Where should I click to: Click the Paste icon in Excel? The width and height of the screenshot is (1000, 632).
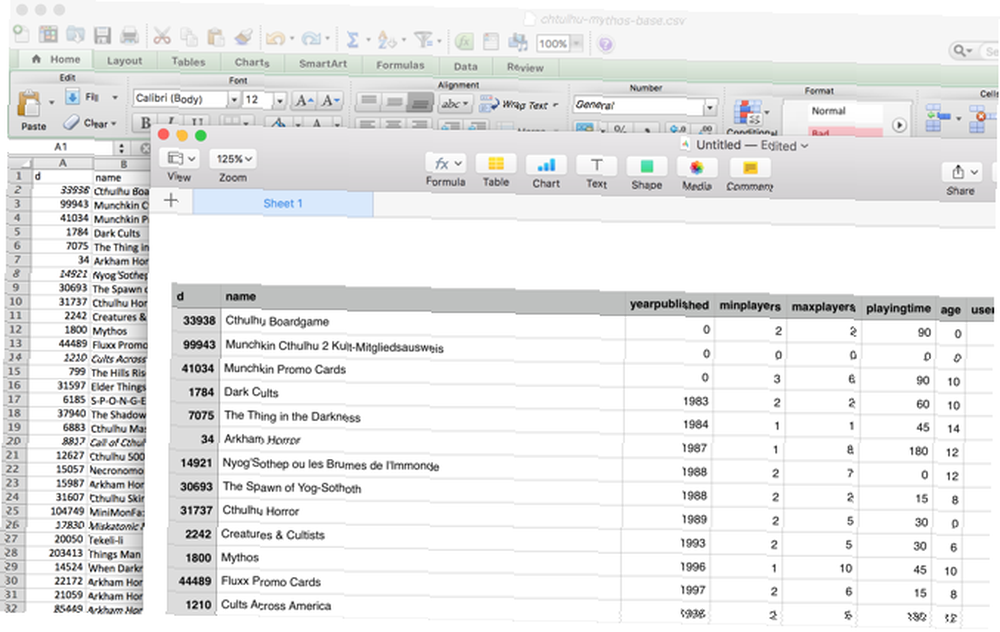[x=30, y=105]
